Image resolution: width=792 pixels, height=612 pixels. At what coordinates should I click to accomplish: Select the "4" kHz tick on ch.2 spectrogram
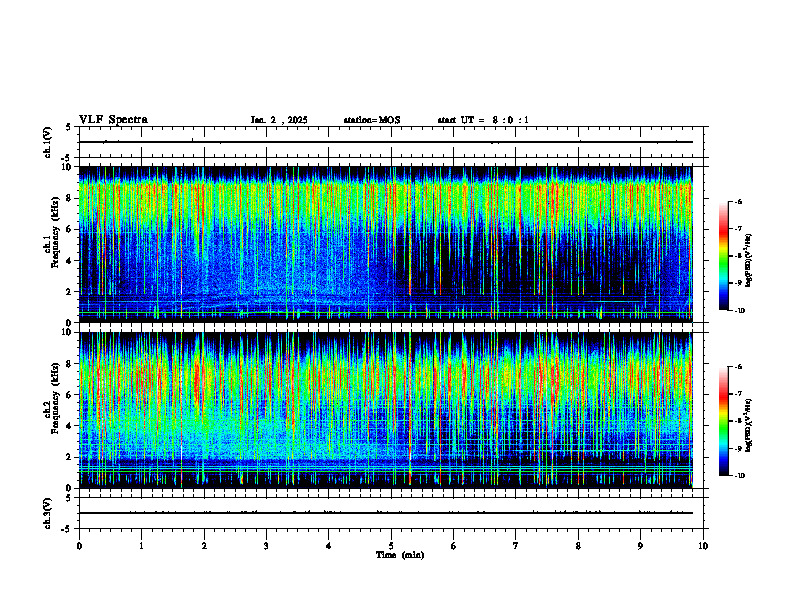[71, 426]
